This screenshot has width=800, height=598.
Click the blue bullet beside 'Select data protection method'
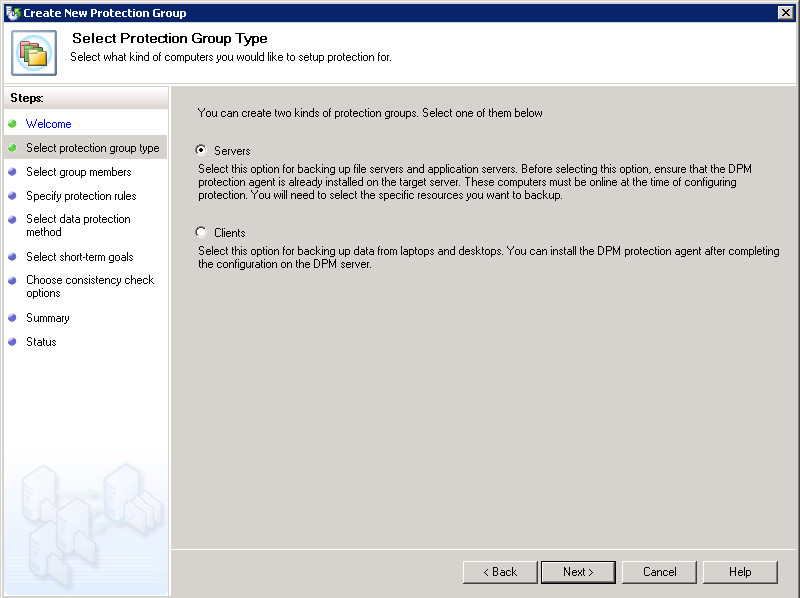pyautogui.click(x=12, y=219)
